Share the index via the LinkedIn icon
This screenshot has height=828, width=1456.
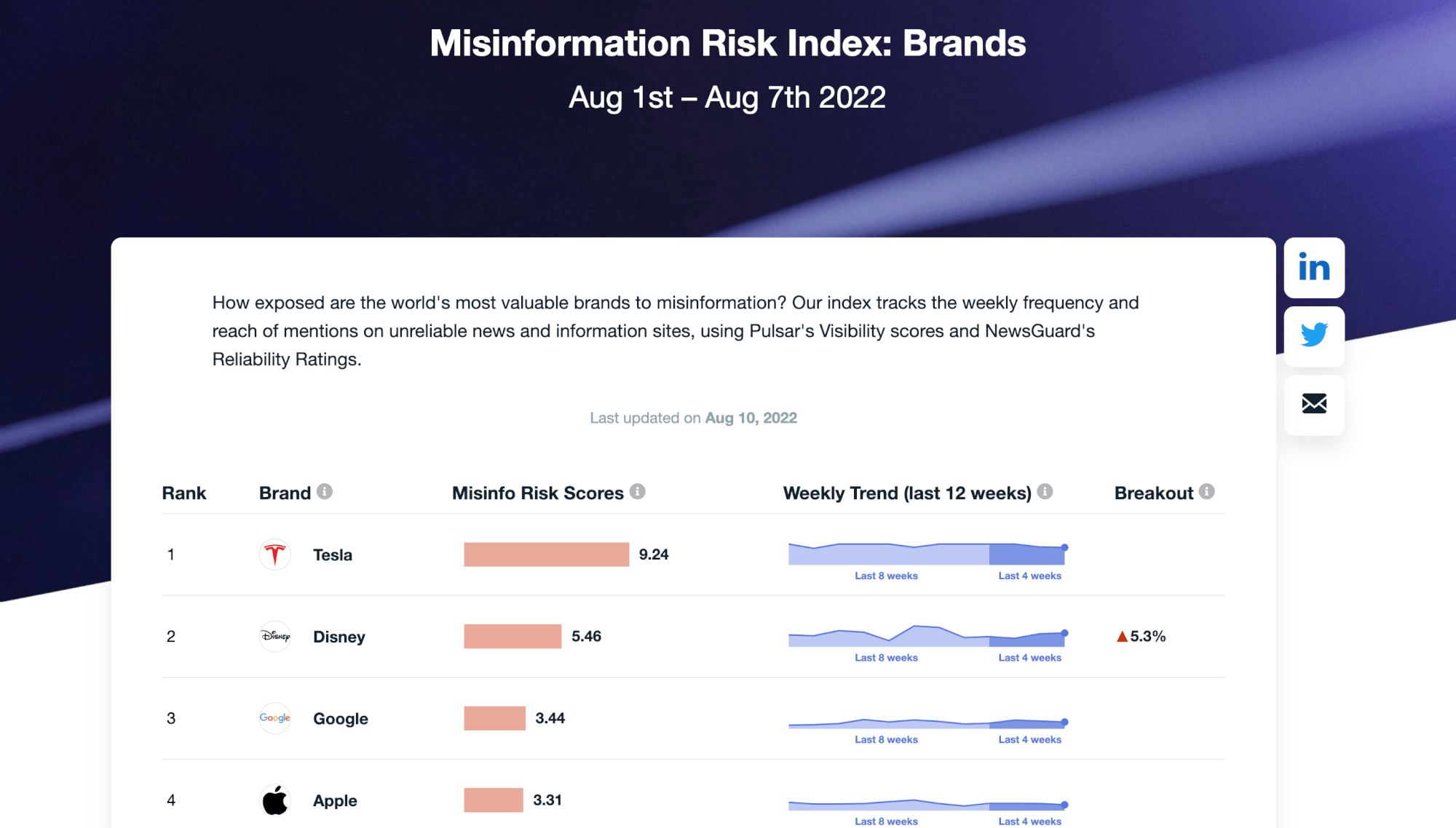coord(1314,267)
